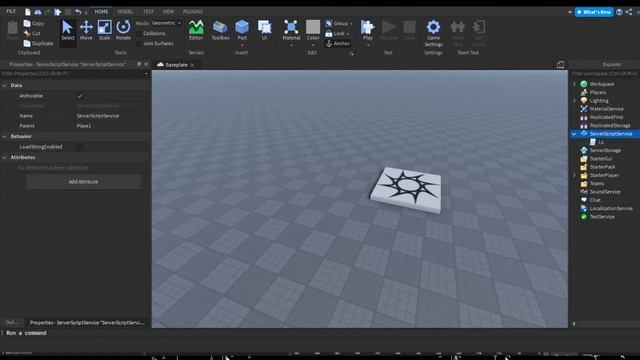Viewport: 640px width, 360px height.
Task: Click the Duplicate icon
Action: (x=27, y=43)
